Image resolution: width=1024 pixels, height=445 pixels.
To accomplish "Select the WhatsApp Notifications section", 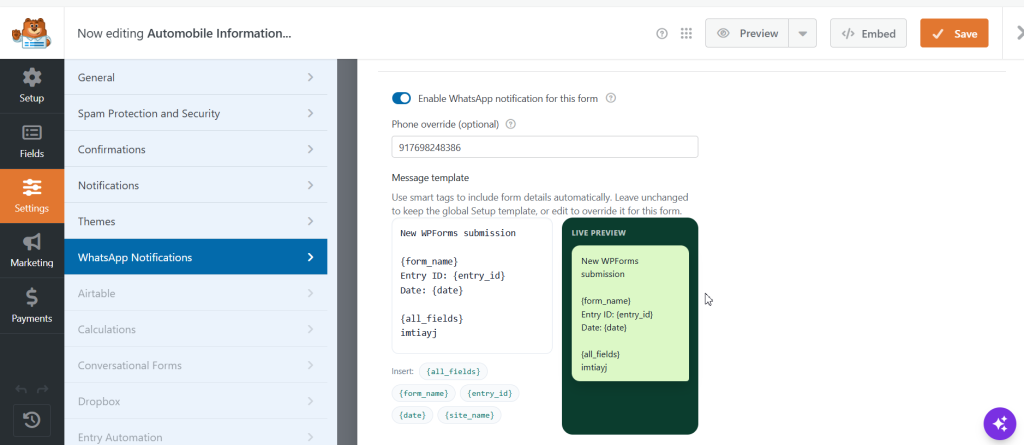I will (196, 257).
